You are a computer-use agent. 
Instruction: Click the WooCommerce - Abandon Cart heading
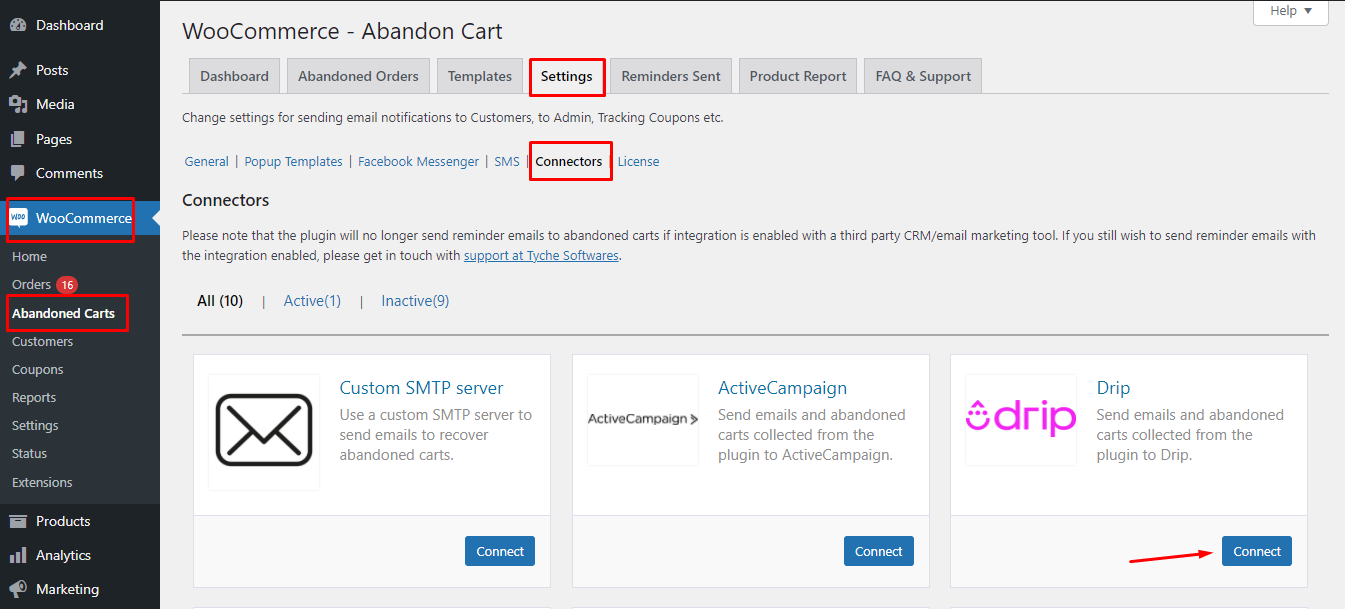[x=342, y=32]
